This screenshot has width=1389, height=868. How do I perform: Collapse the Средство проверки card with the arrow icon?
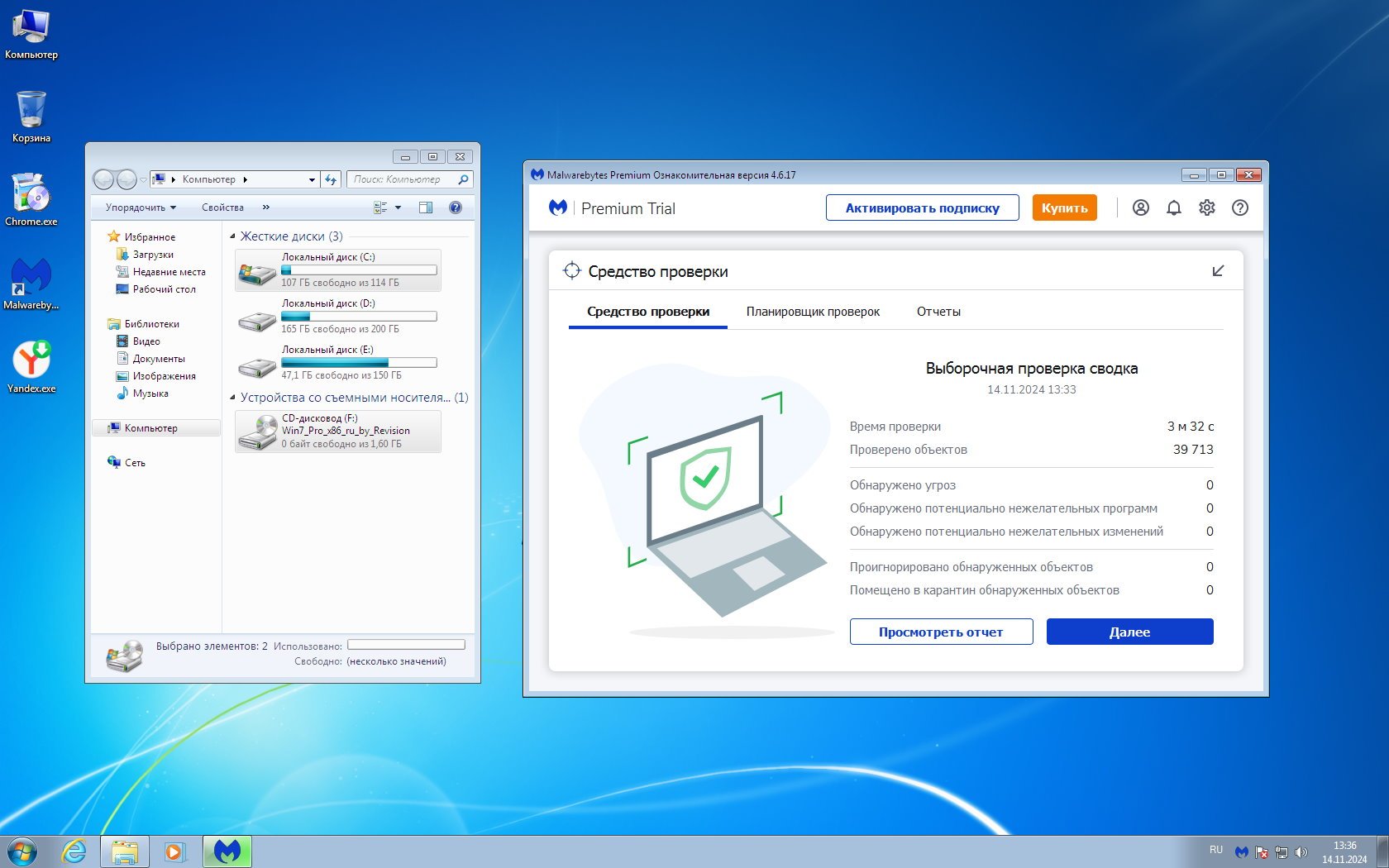[x=1218, y=271]
